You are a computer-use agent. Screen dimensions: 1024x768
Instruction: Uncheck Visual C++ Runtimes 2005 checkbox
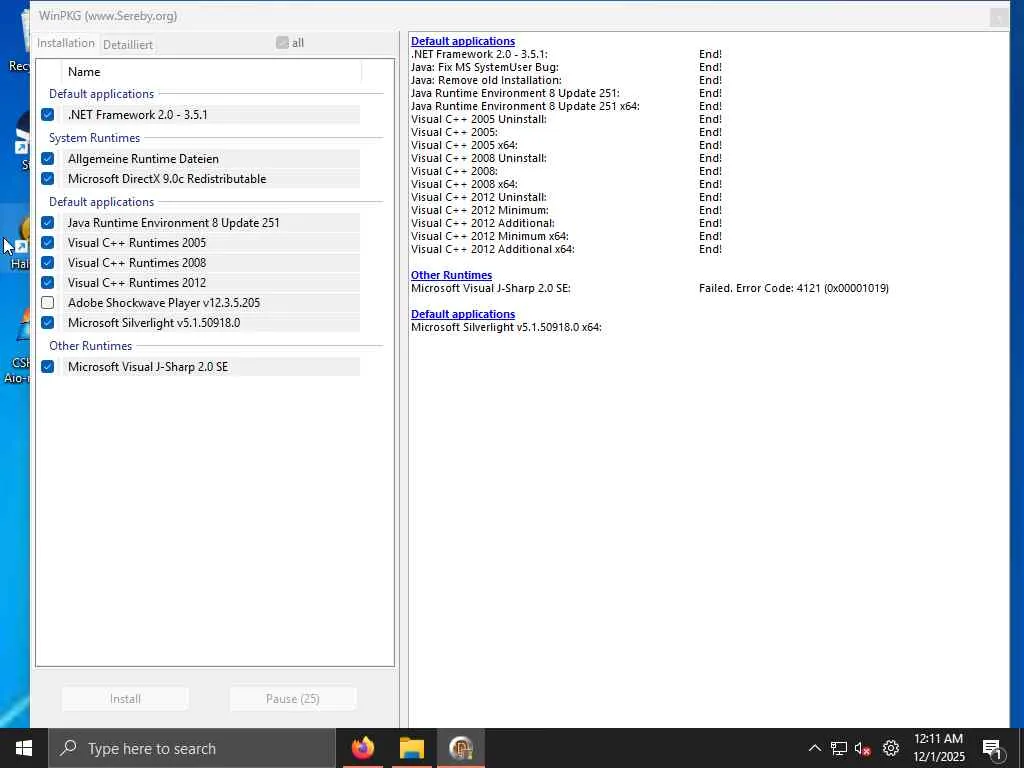[48, 243]
